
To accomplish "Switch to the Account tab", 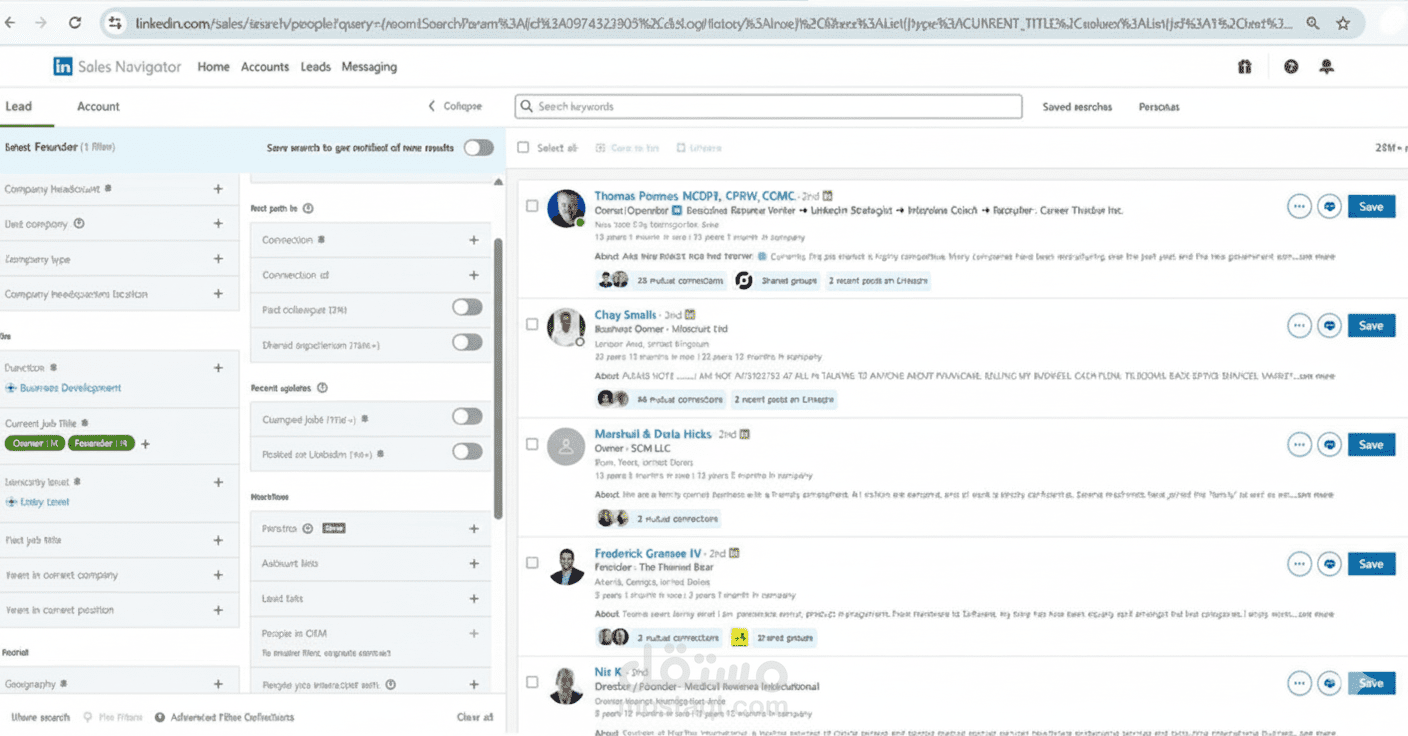I will tap(98, 106).
